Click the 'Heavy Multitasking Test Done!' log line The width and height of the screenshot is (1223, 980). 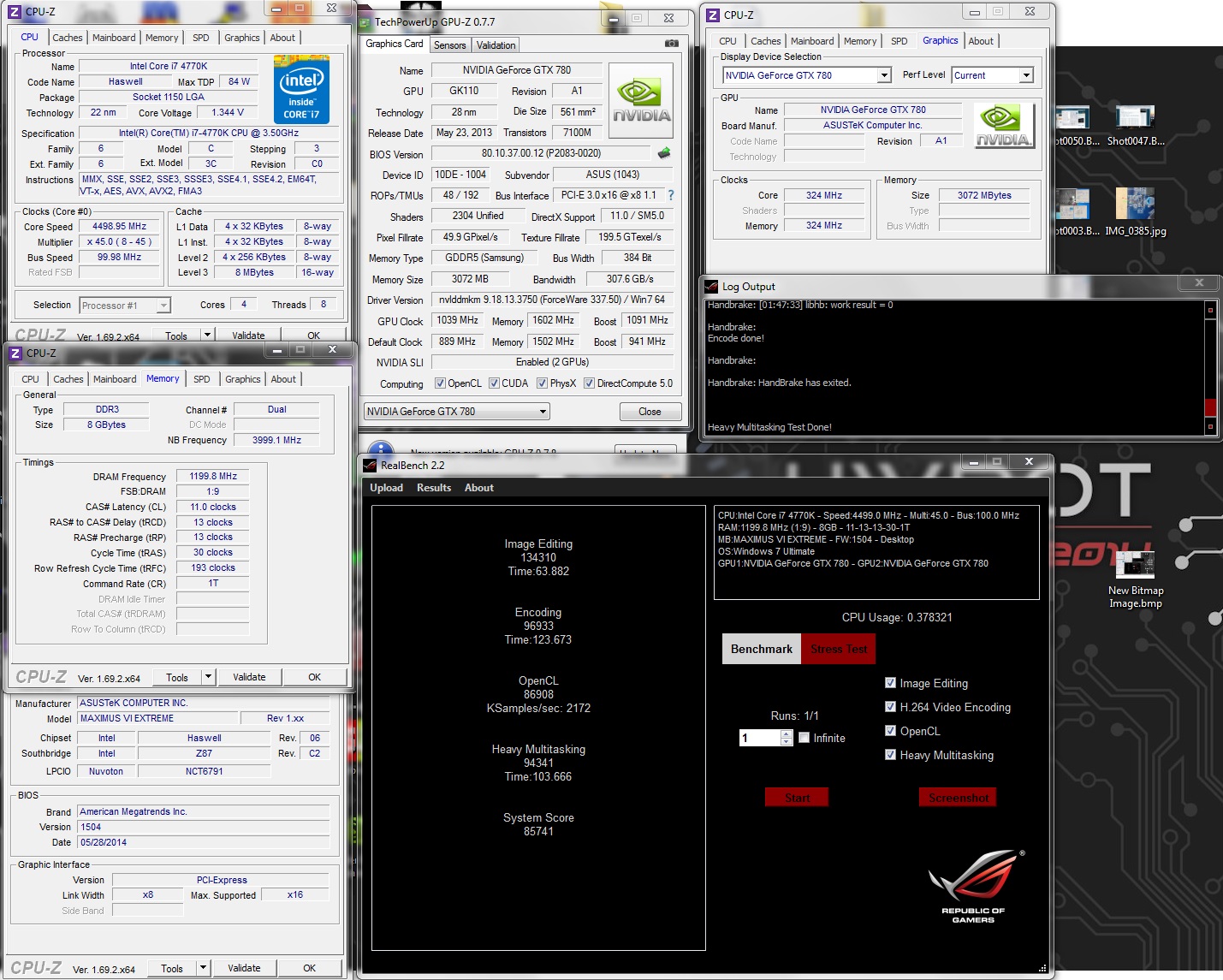click(x=769, y=427)
